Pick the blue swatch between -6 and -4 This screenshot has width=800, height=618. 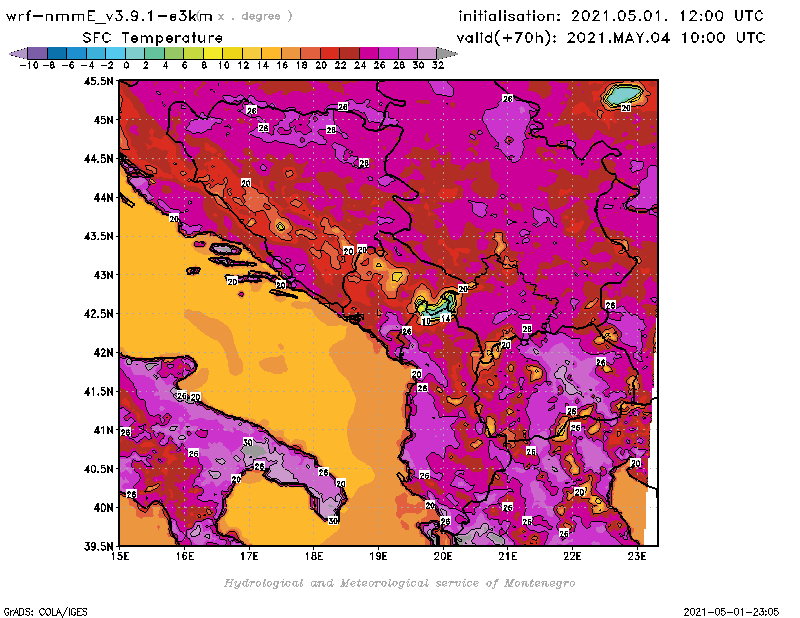pyautogui.click(x=77, y=53)
